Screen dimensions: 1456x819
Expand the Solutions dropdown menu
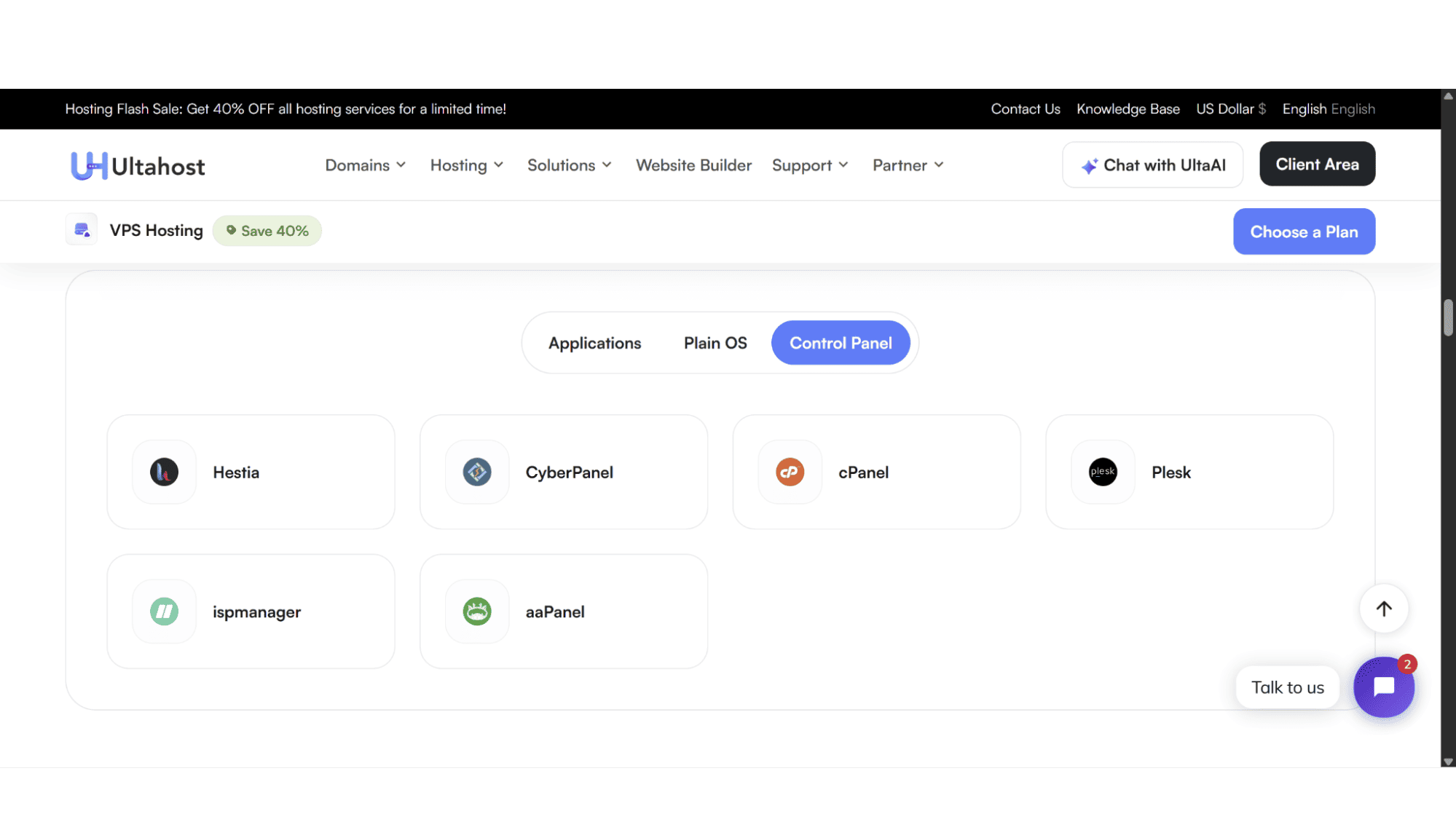tap(570, 165)
